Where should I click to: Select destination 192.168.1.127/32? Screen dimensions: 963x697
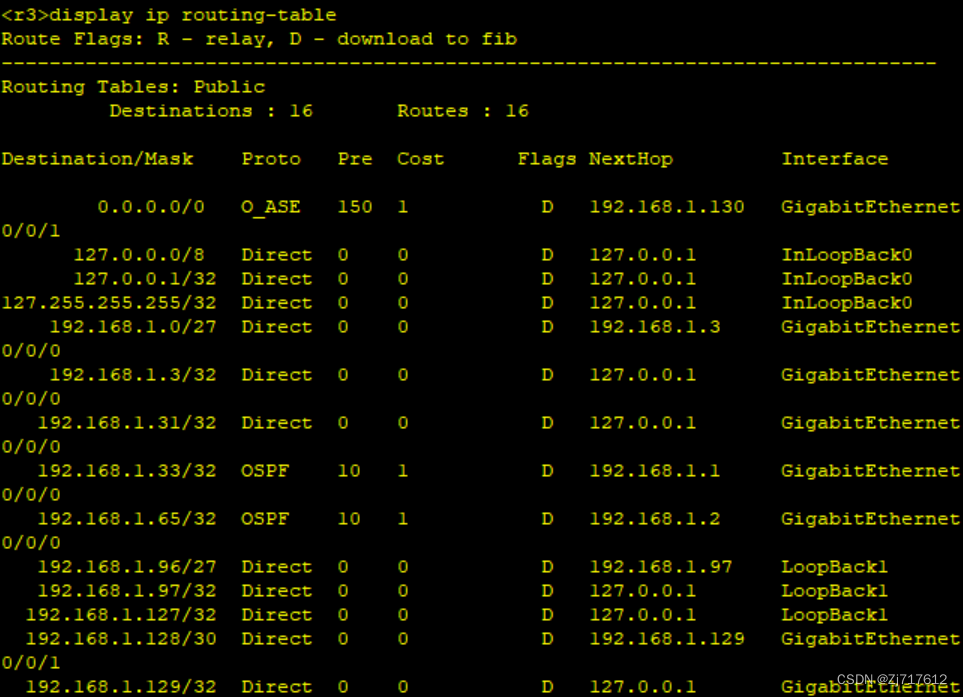click(121, 615)
